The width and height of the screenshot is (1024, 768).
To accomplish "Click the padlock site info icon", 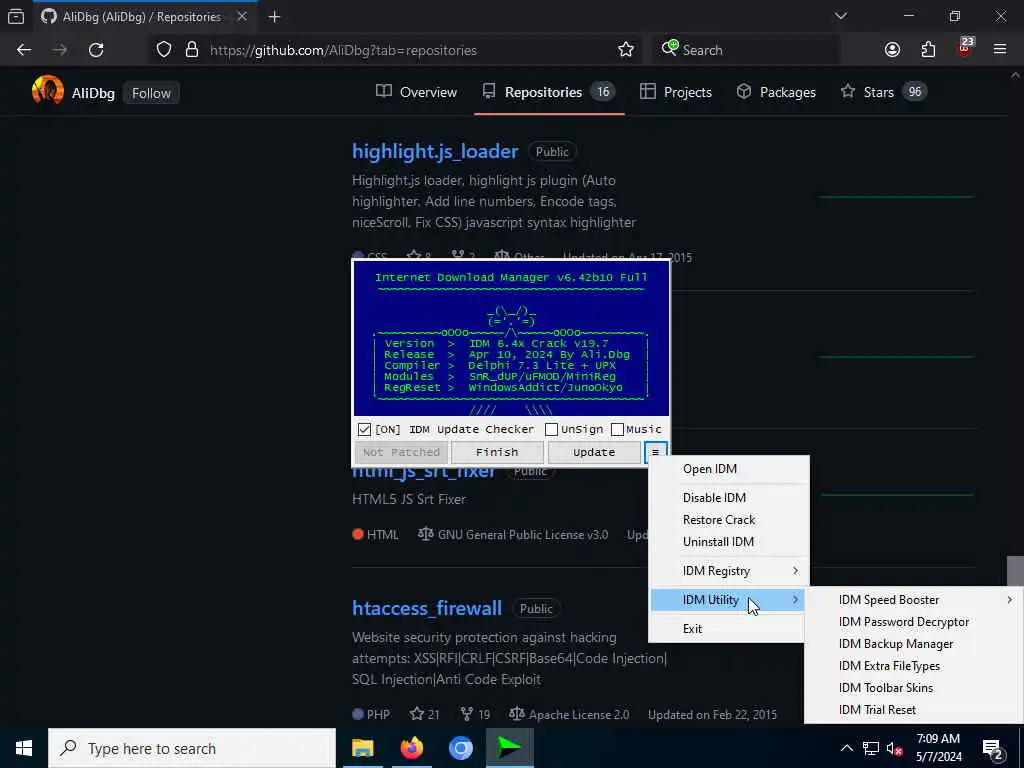I will tap(192, 50).
